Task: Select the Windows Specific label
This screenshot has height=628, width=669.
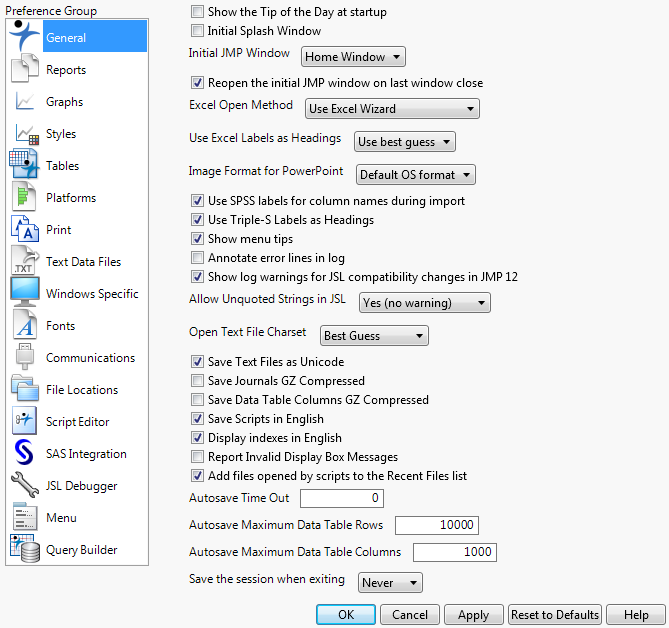Action: (92, 294)
